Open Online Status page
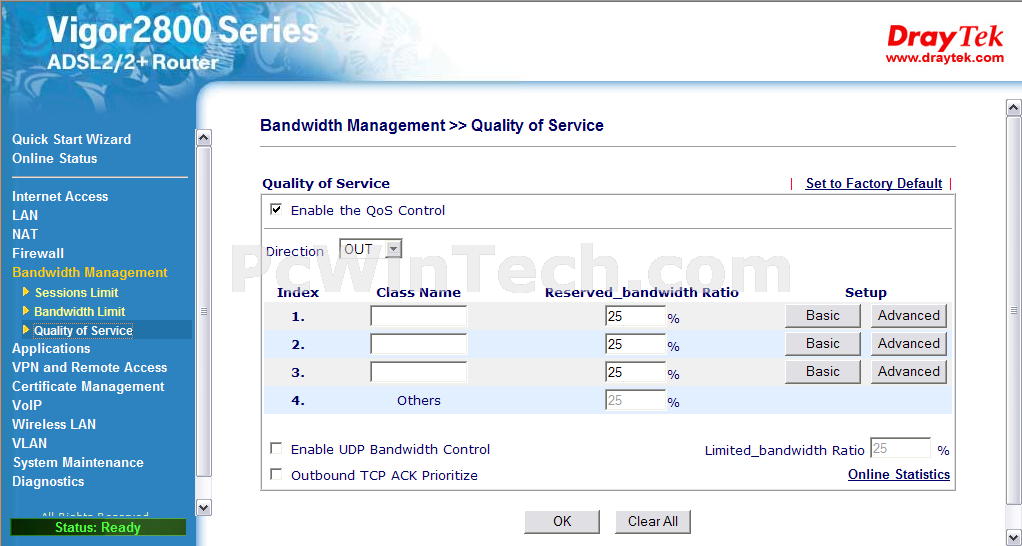The image size is (1022, 546). click(x=55, y=158)
